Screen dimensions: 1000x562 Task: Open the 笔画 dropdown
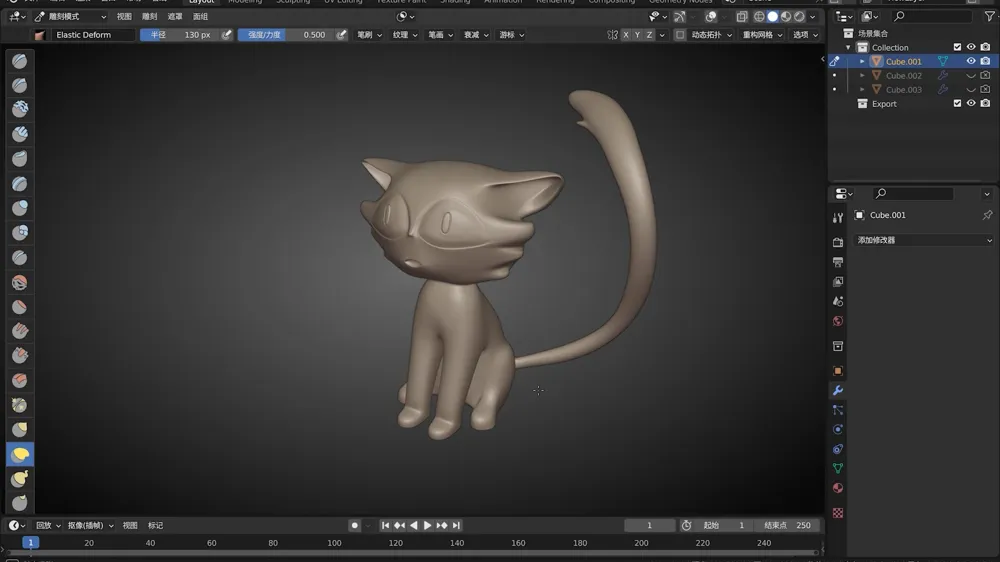coord(441,35)
